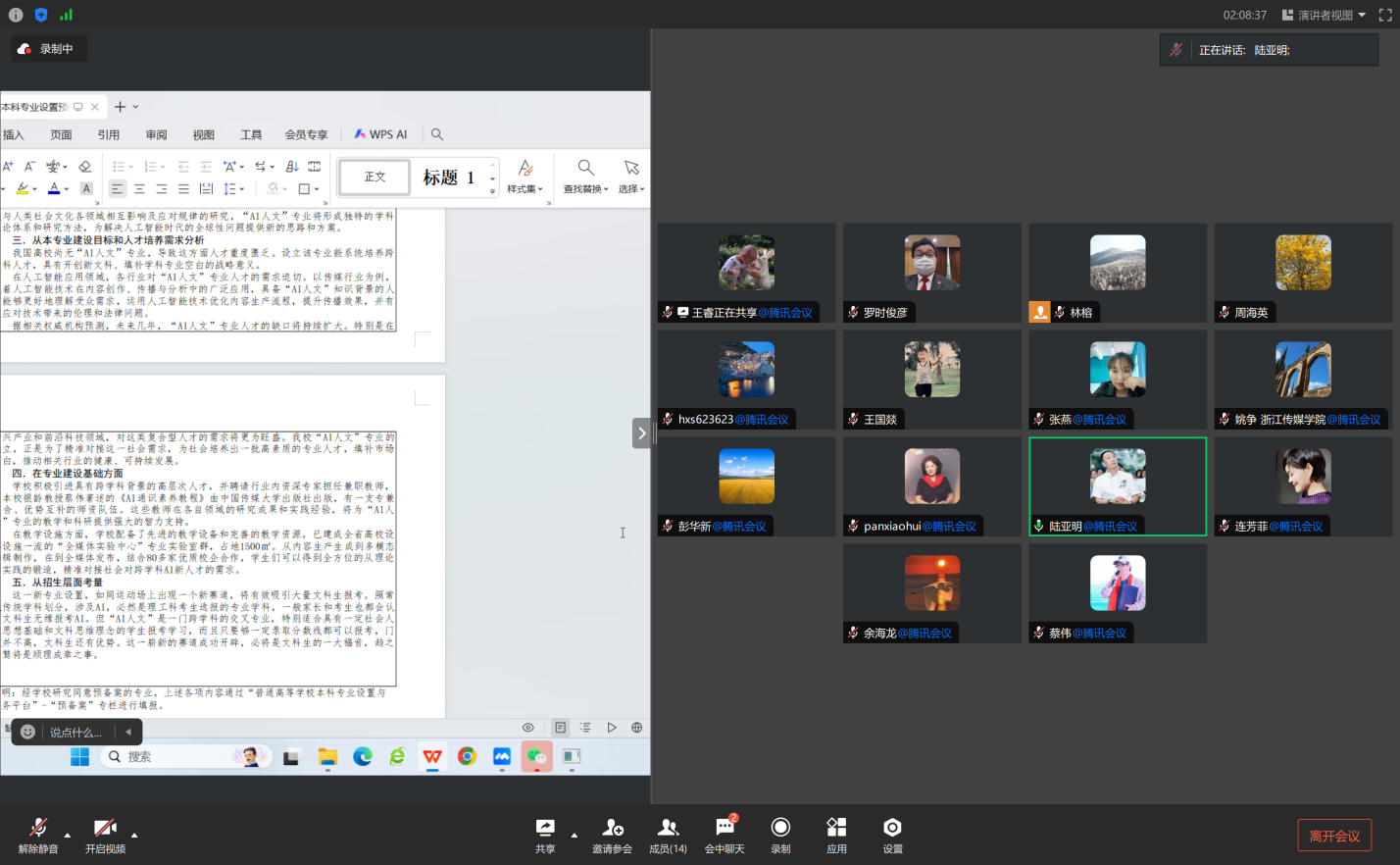Enter full screen mode
Screen dimensions: 1400x865
tap(1385, 15)
